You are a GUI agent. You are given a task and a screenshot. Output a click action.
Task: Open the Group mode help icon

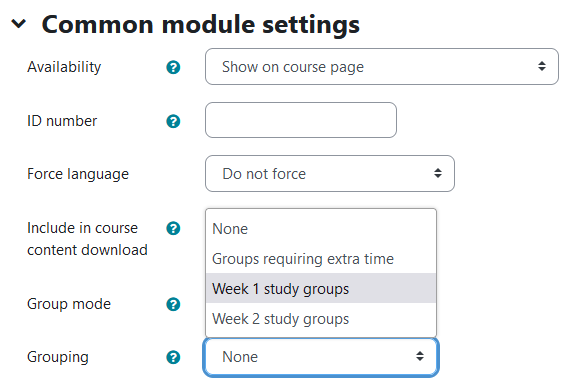click(x=173, y=304)
